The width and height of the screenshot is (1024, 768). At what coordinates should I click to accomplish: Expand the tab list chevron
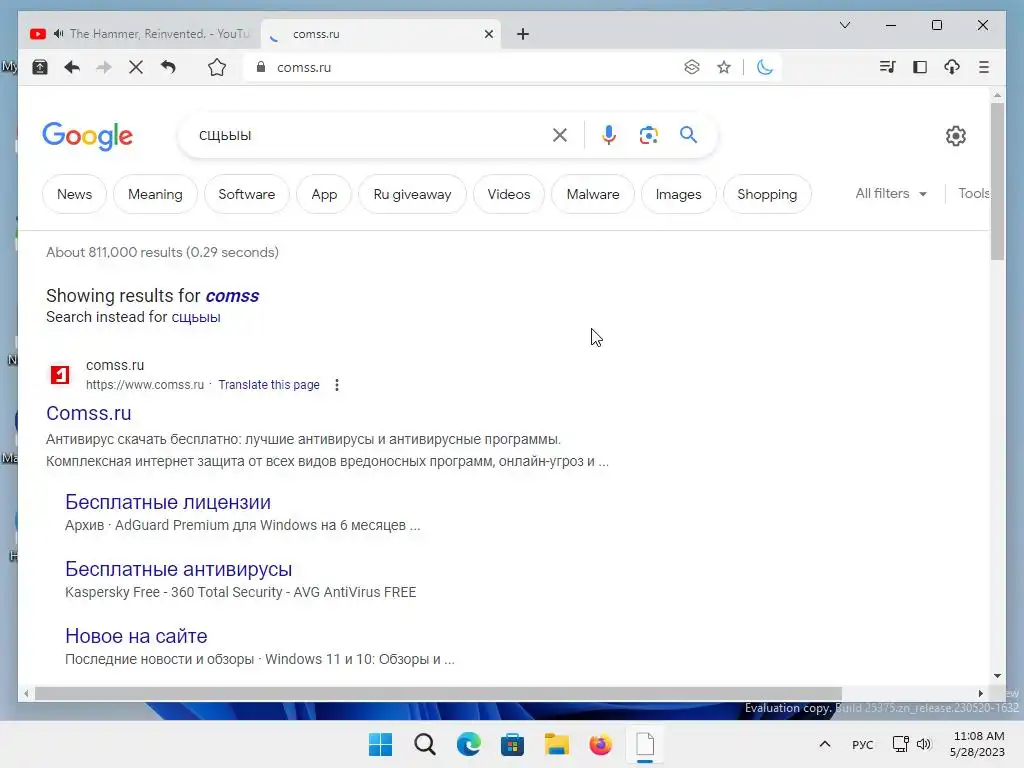coord(844,25)
